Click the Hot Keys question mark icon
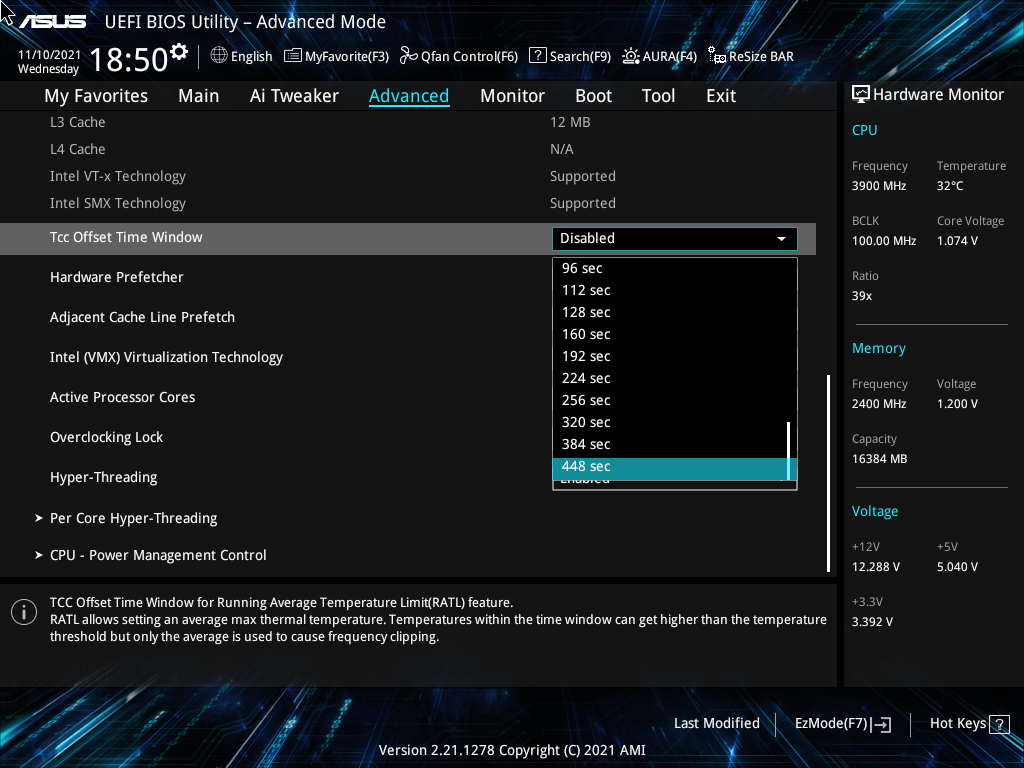Image resolution: width=1024 pixels, height=768 pixels. 999,724
